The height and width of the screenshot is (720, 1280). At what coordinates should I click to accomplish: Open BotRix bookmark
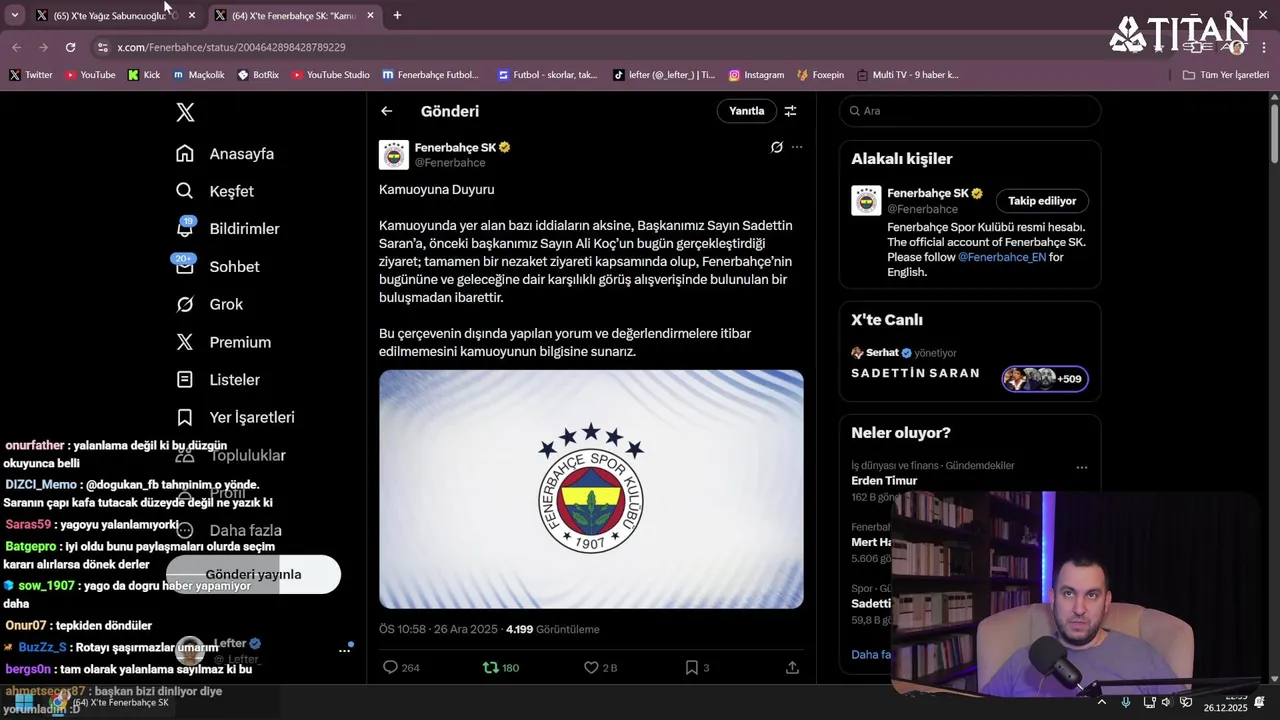[x=258, y=75]
